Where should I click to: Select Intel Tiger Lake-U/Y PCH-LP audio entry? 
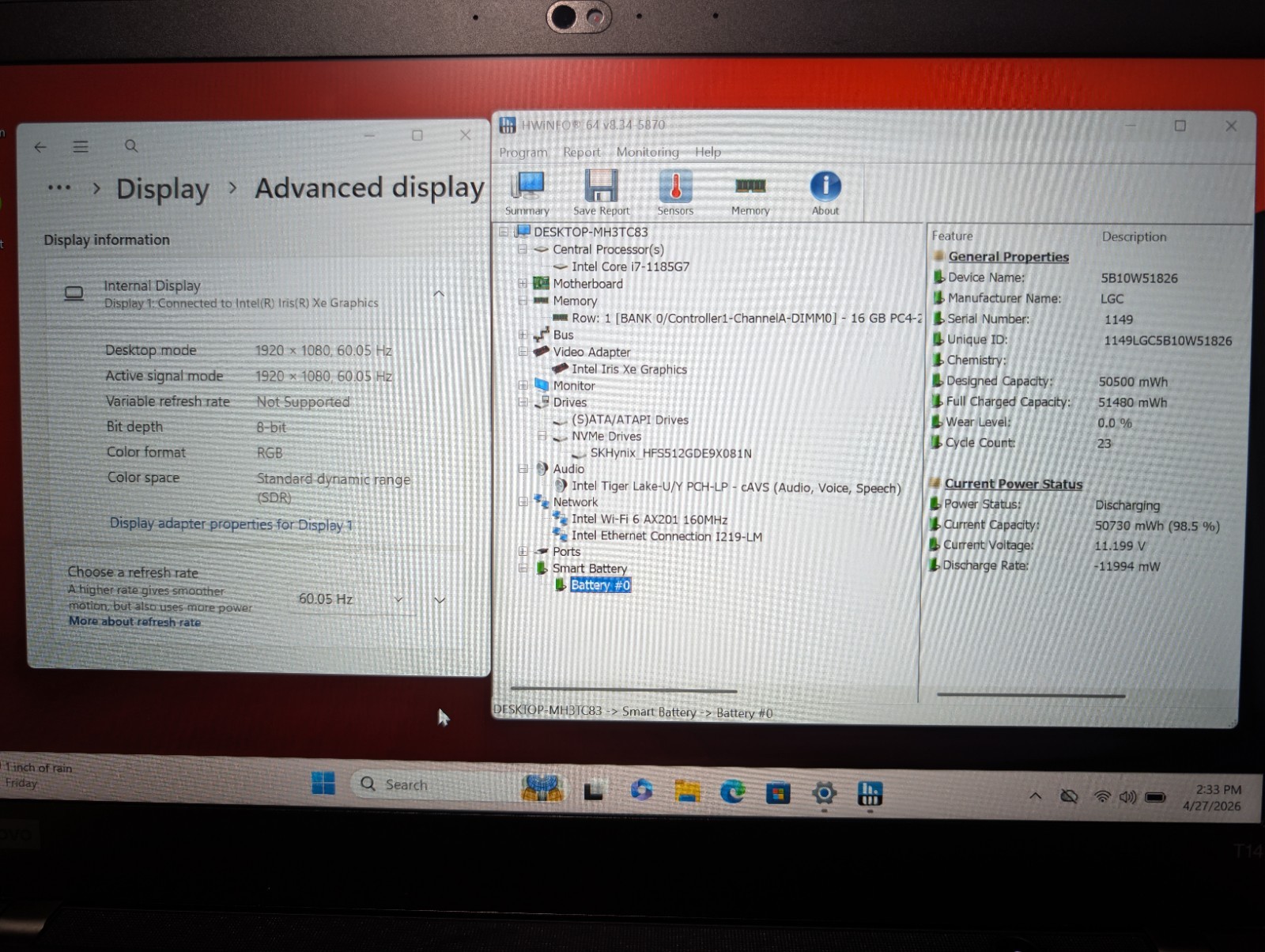click(x=735, y=487)
